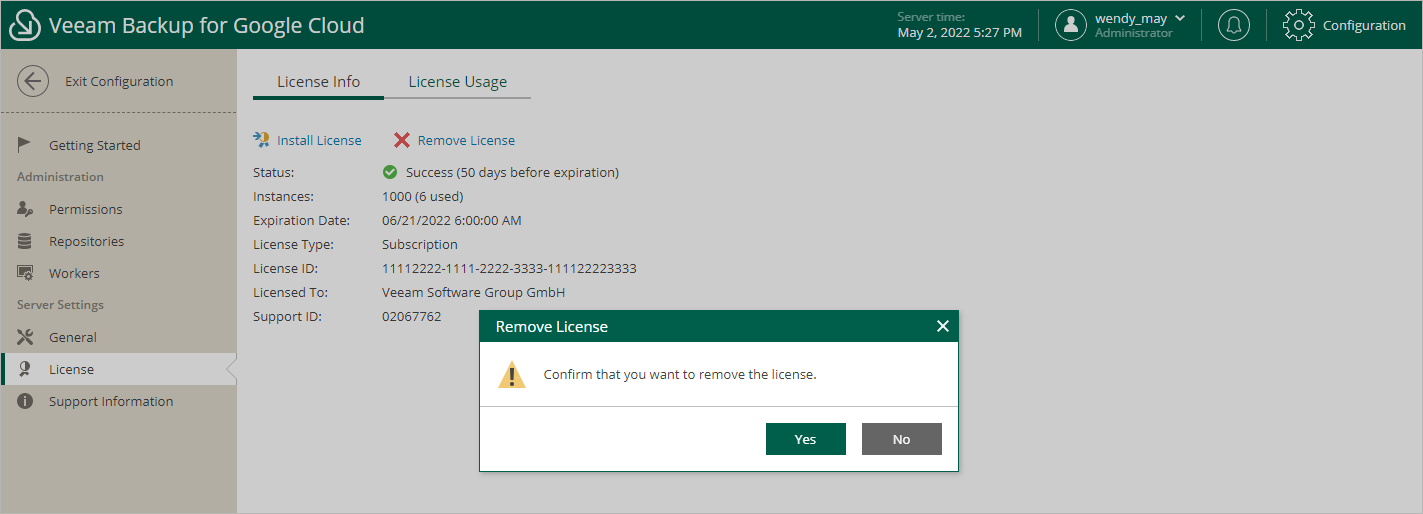Click the Support Information info icon
Viewport: 1423px width, 514px height.
pos(26,401)
